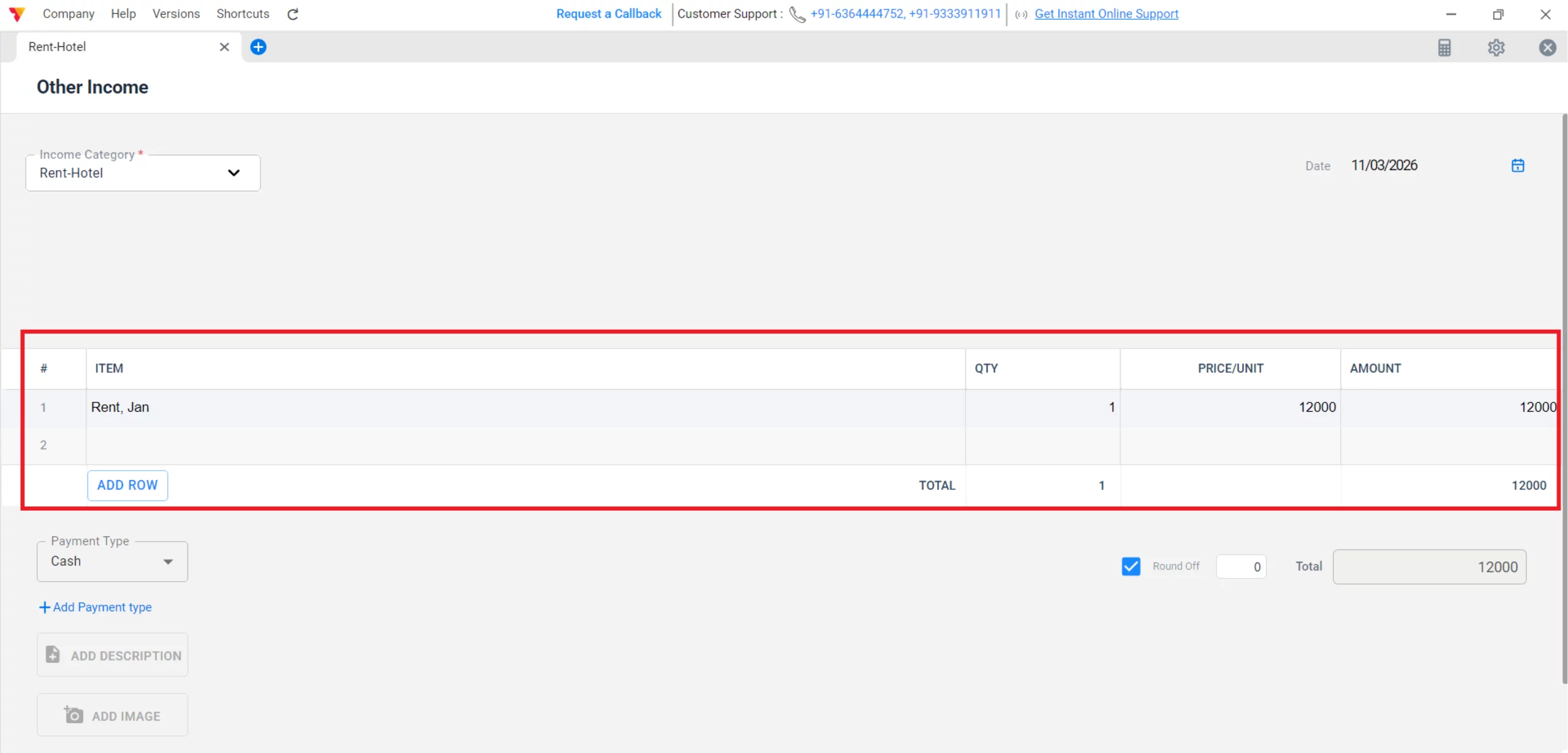Open the Company menu
1568x753 pixels.
coord(68,13)
